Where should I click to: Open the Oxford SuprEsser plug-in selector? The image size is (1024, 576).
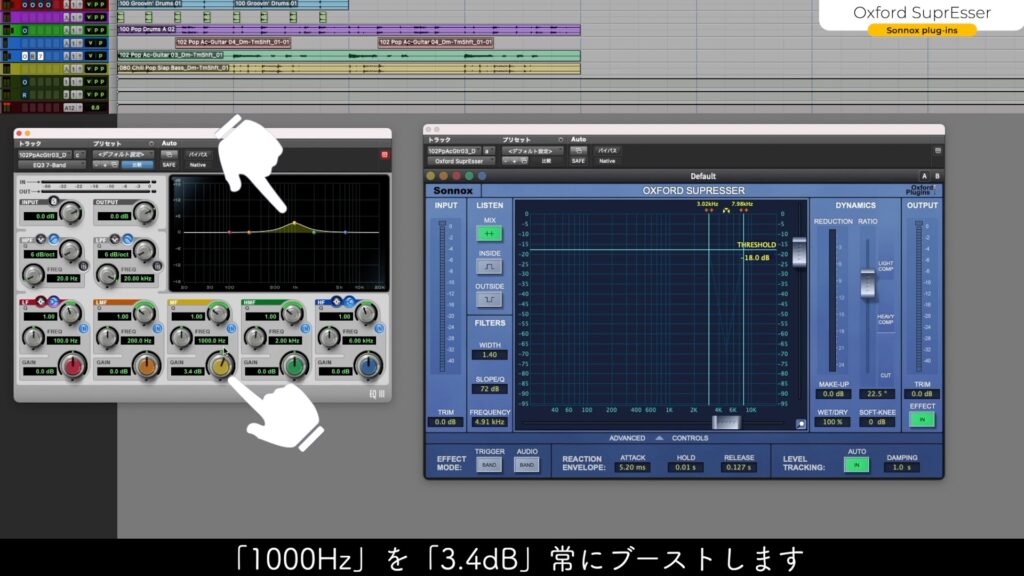pyautogui.click(x=460, y=161)
